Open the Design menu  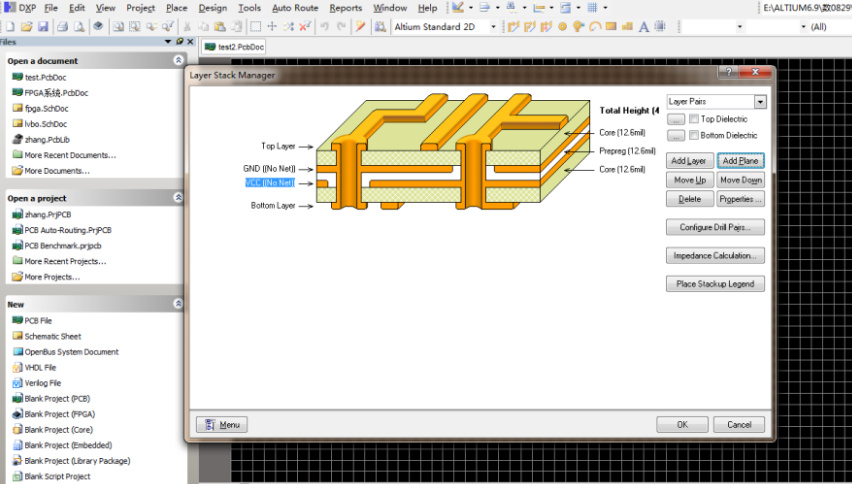(212, 8)
